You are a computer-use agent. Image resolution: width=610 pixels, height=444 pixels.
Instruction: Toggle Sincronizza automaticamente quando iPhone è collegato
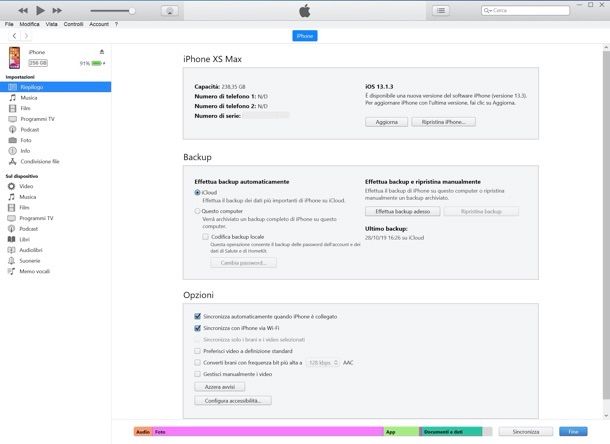pos(198,316)
